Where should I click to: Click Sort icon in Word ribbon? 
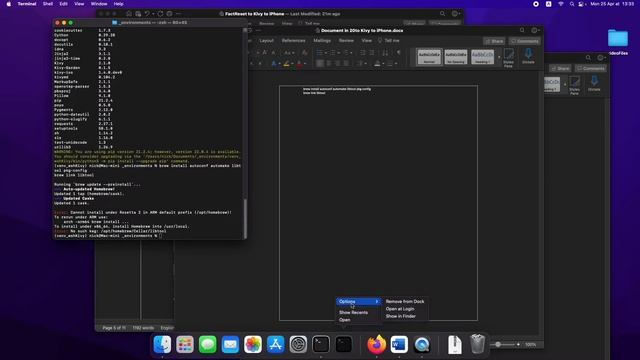coord(385,53)
